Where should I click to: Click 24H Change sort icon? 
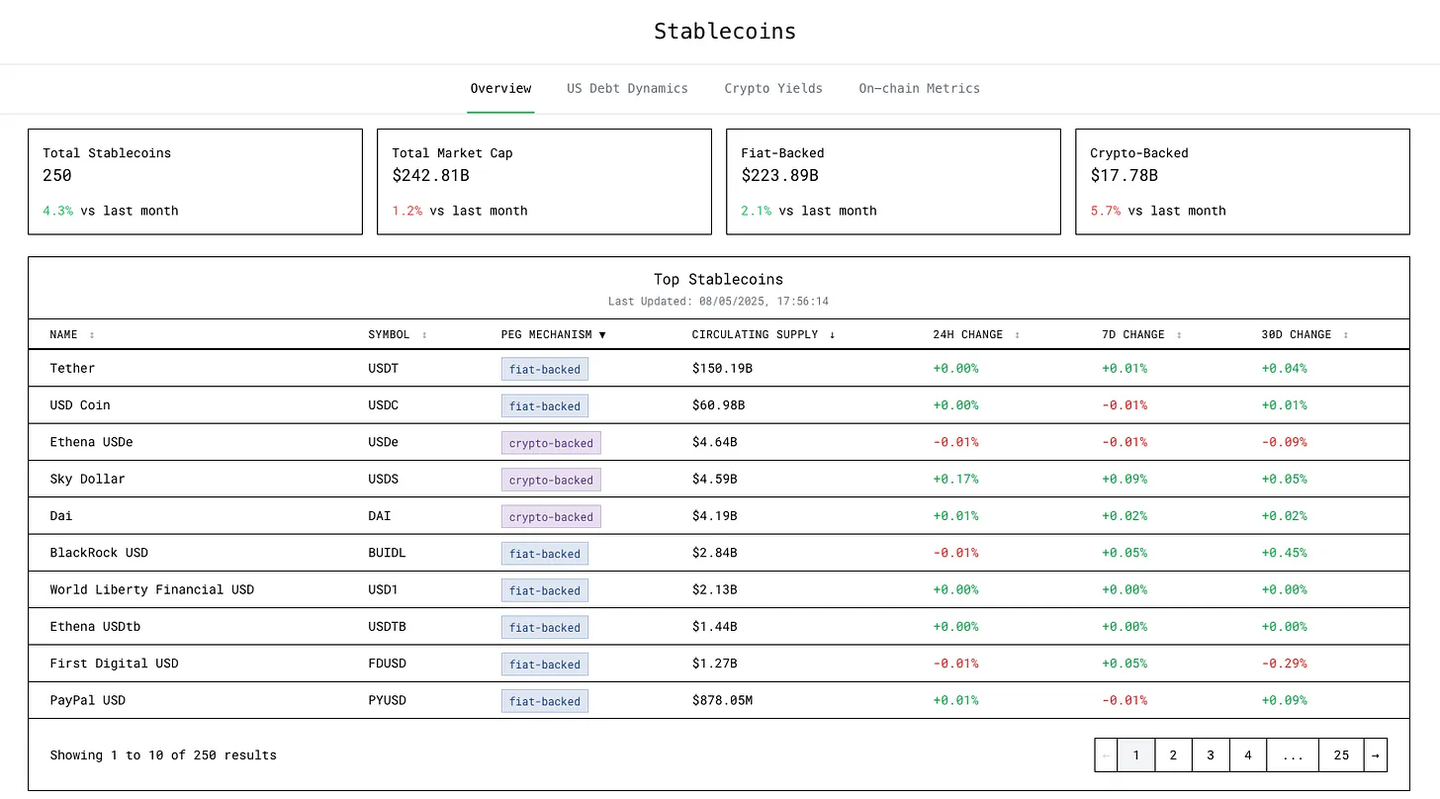click(1017, 335)
